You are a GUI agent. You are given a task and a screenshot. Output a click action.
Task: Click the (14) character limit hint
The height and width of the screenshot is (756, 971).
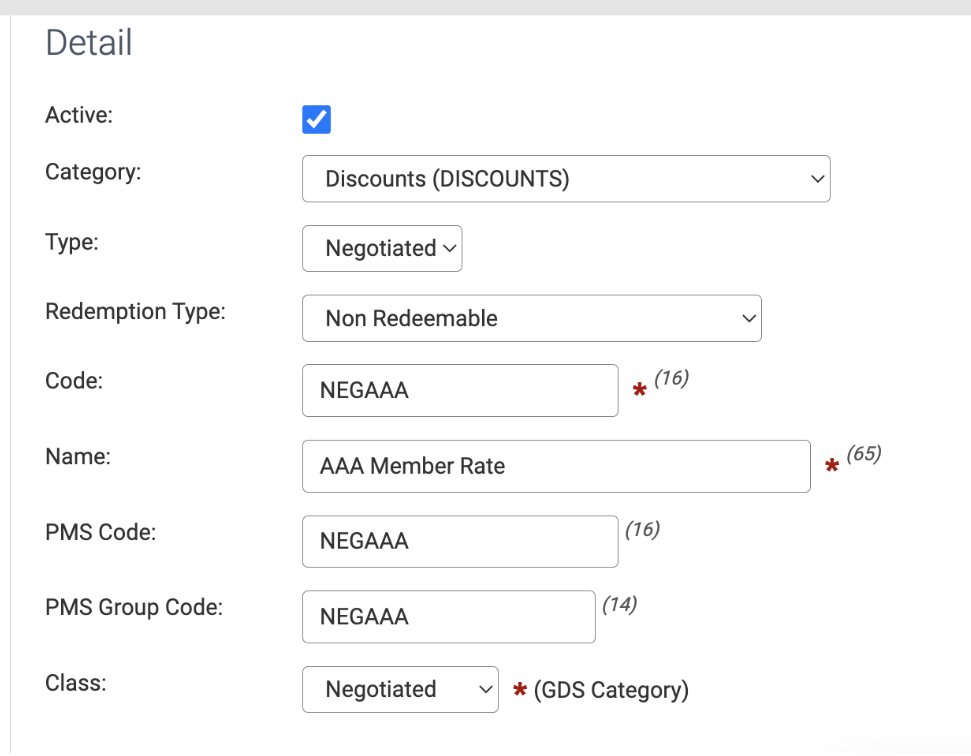coord(620,604)
